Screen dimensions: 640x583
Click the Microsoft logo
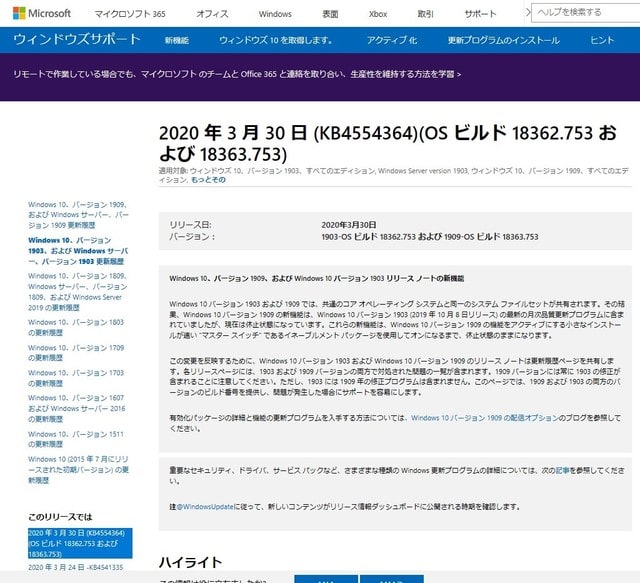(42, 13)
